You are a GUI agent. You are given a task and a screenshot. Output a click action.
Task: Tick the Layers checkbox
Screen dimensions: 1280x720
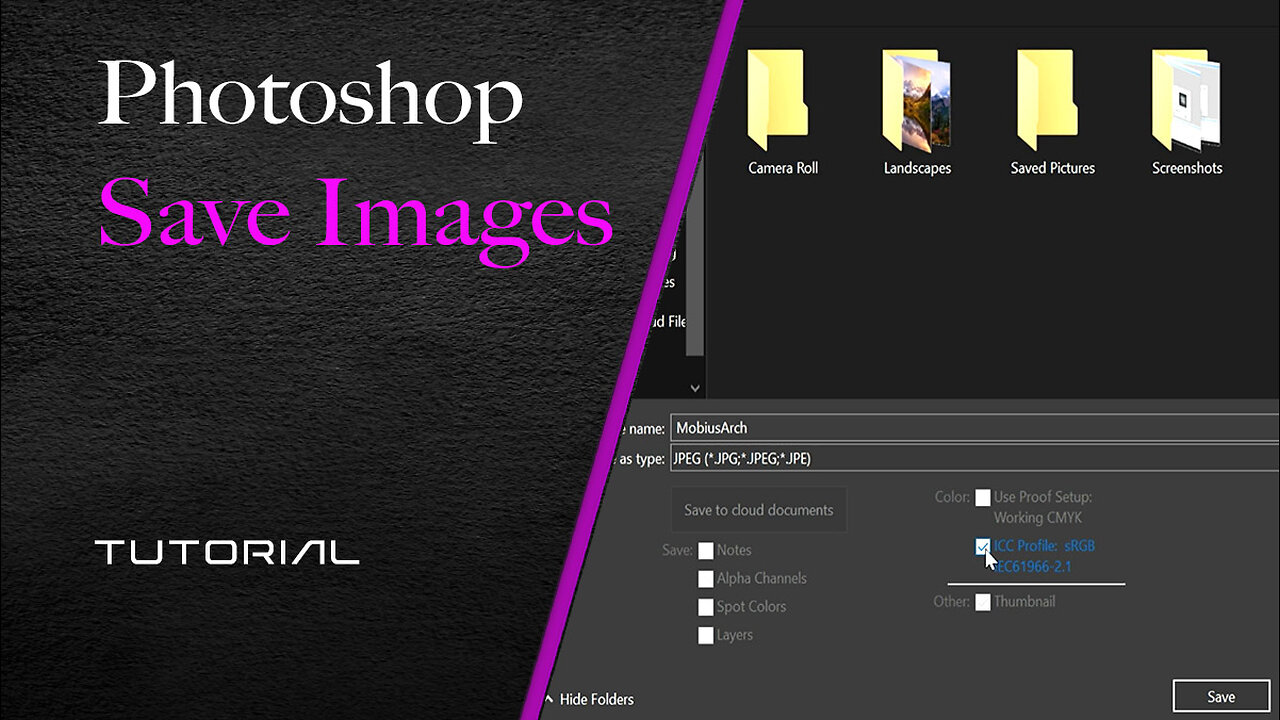706,635
